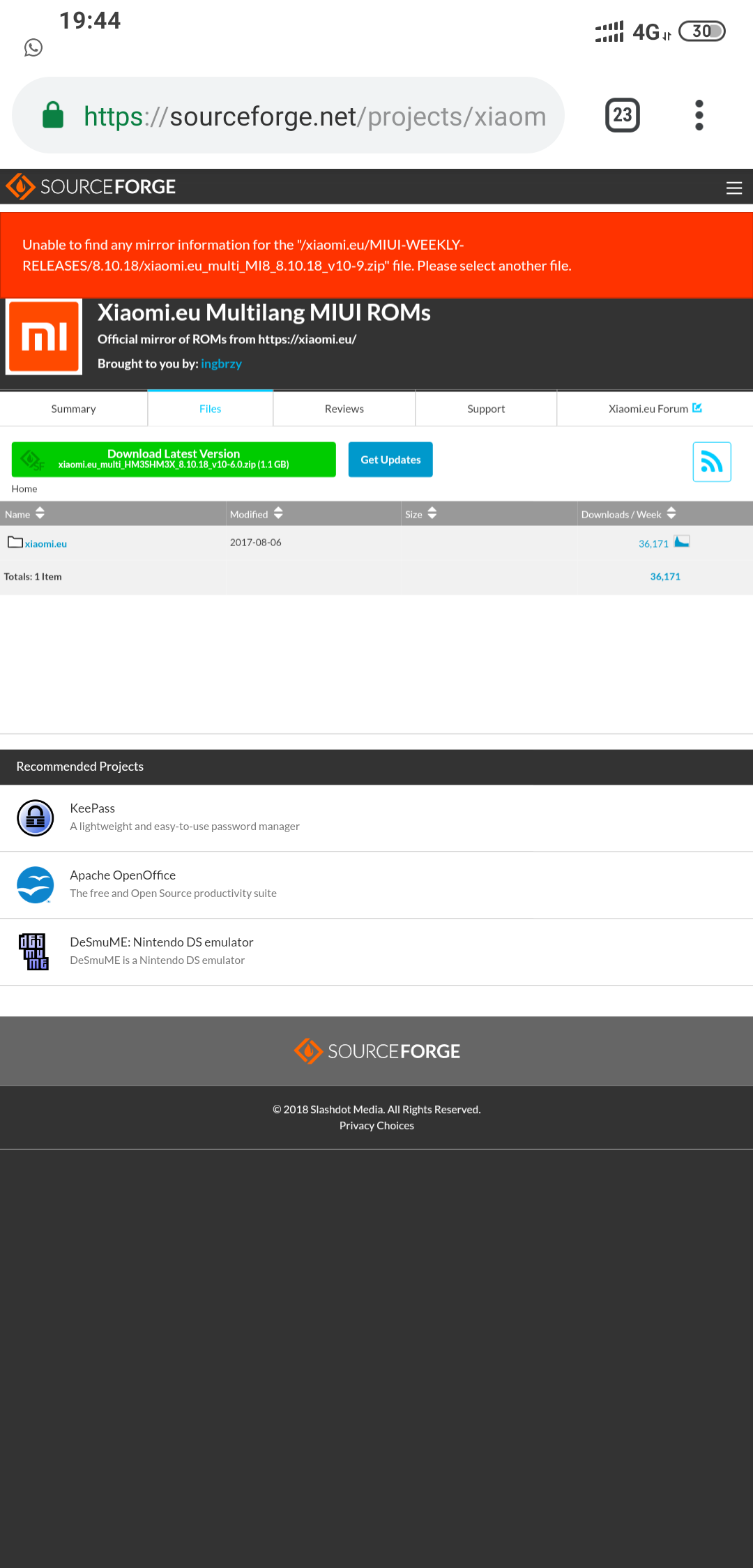Viewport: 753px width, 1568px height.
Task: Click the footer SourceForge logo
Action: pyautogui.click(x=376, y=1051)
